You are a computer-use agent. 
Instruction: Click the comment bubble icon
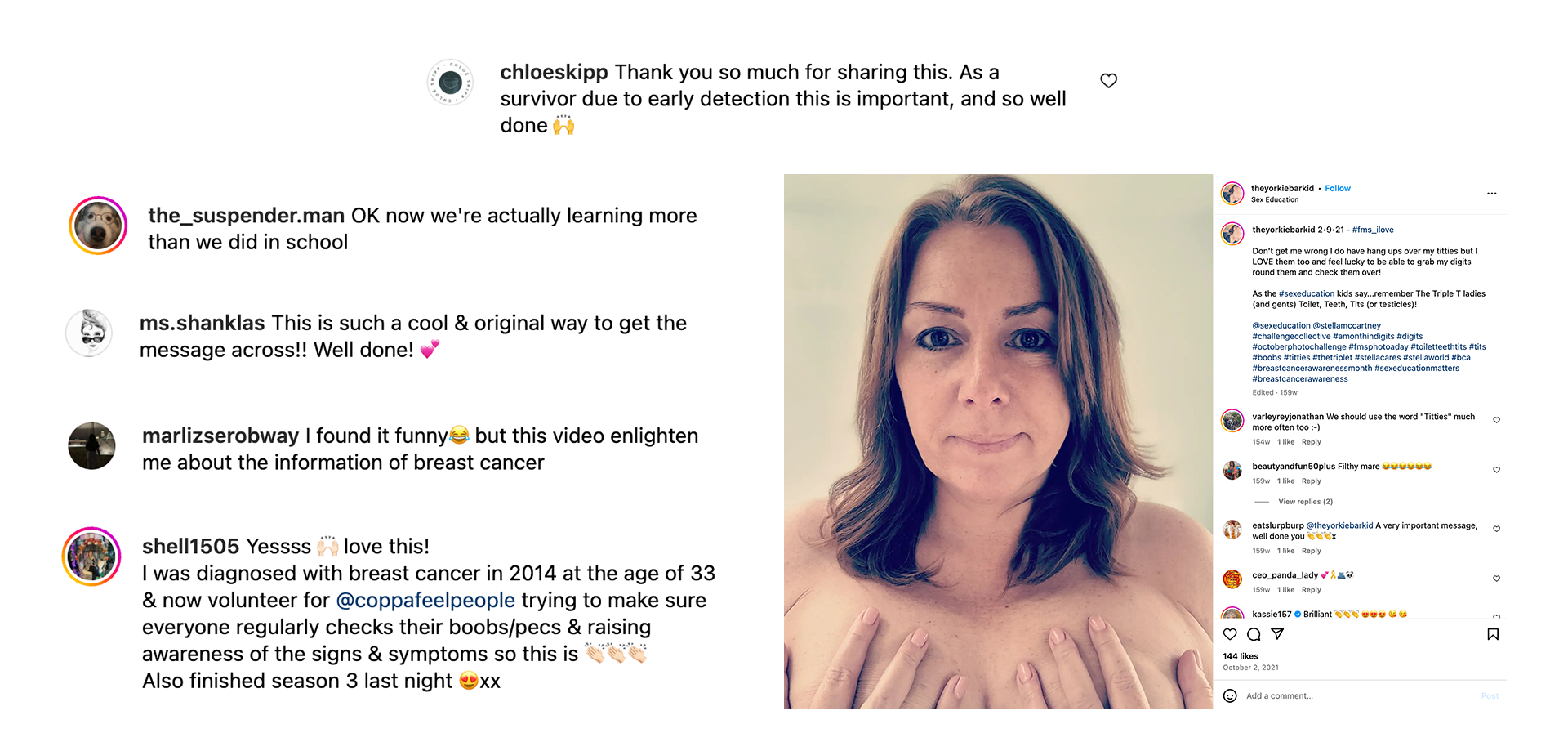coord(1254,634)
